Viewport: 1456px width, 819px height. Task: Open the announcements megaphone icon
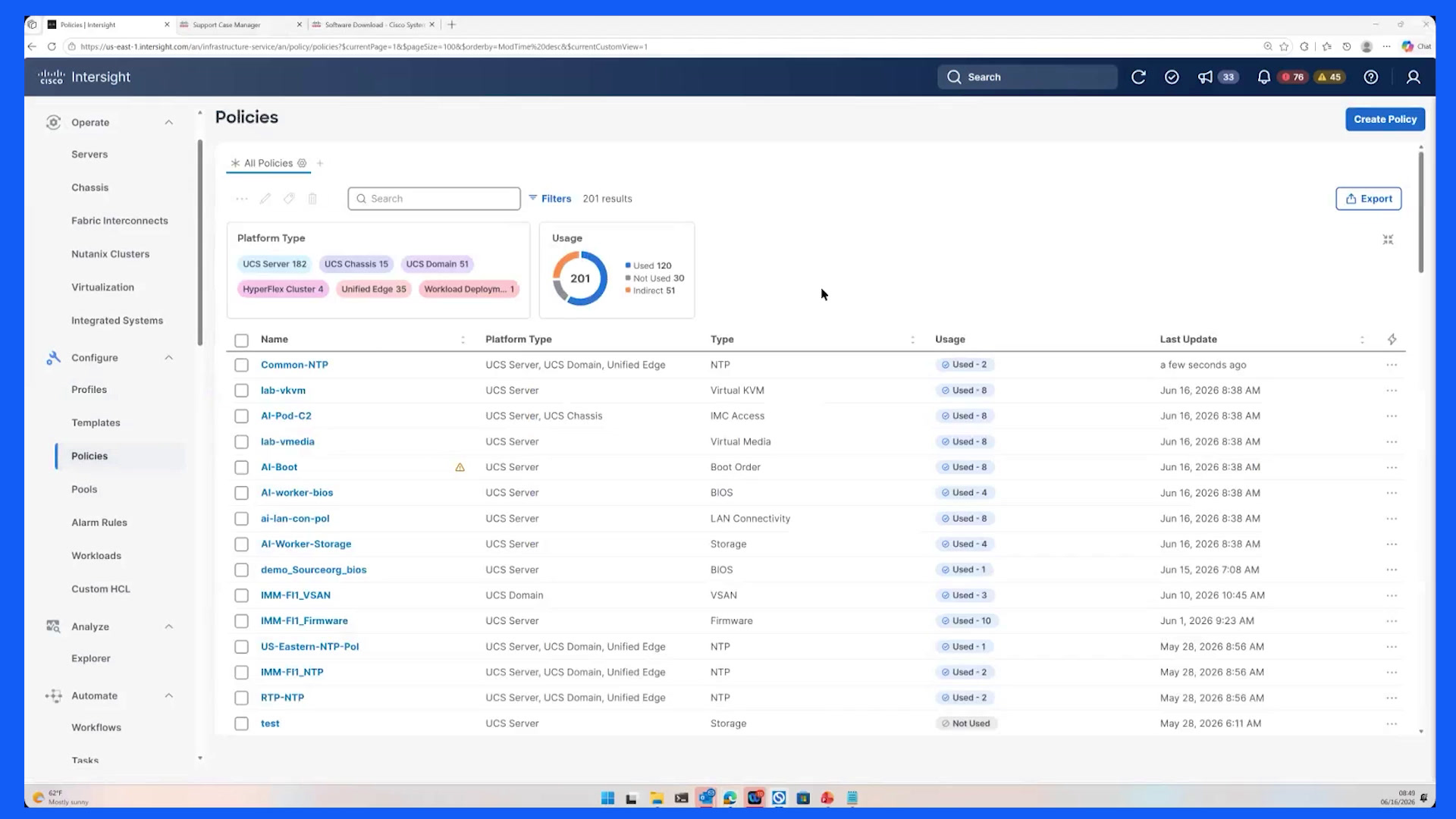coord(1205,77)
